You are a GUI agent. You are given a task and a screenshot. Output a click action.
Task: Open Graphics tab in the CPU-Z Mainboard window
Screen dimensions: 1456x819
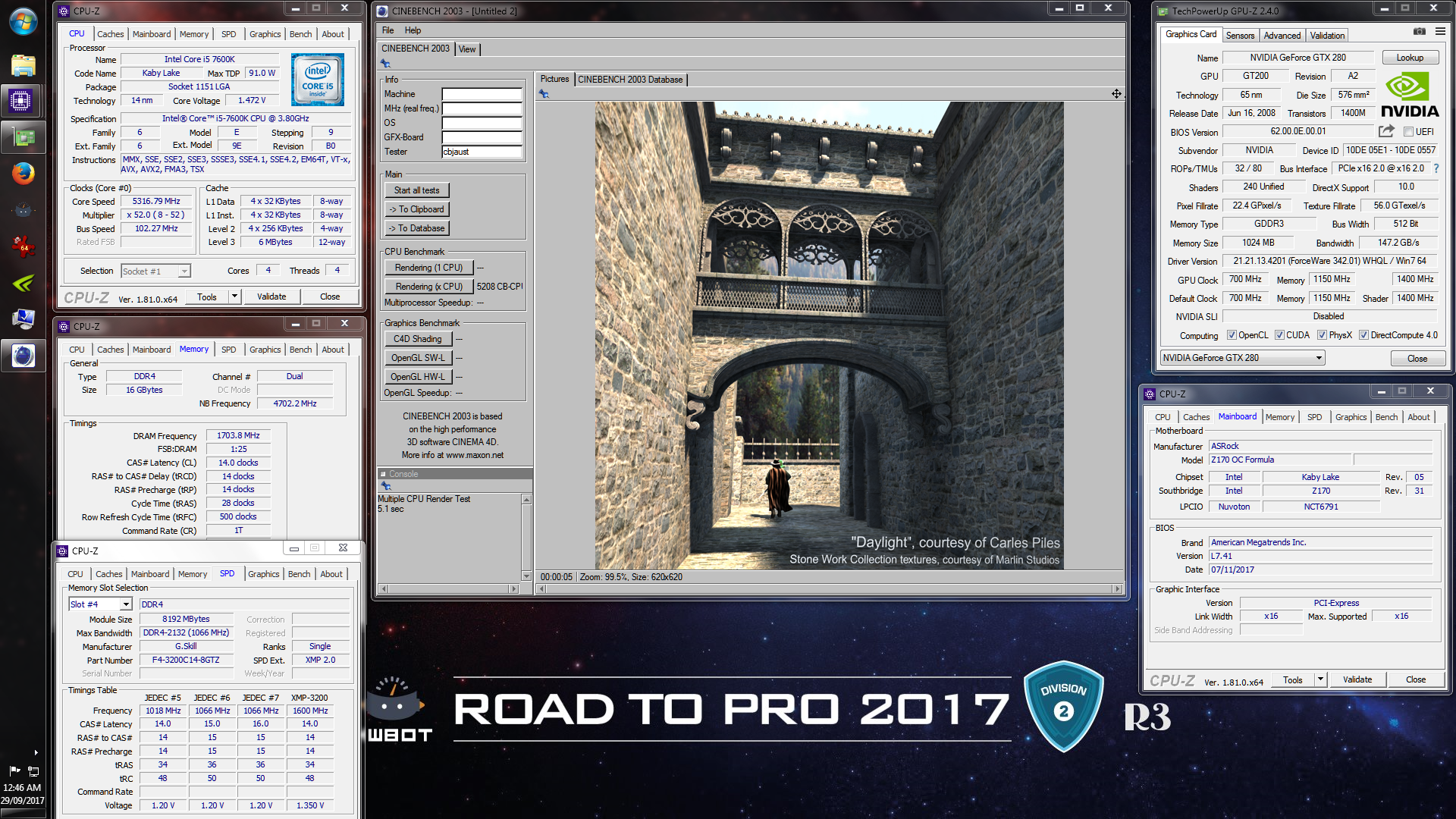click(1351, 417)
